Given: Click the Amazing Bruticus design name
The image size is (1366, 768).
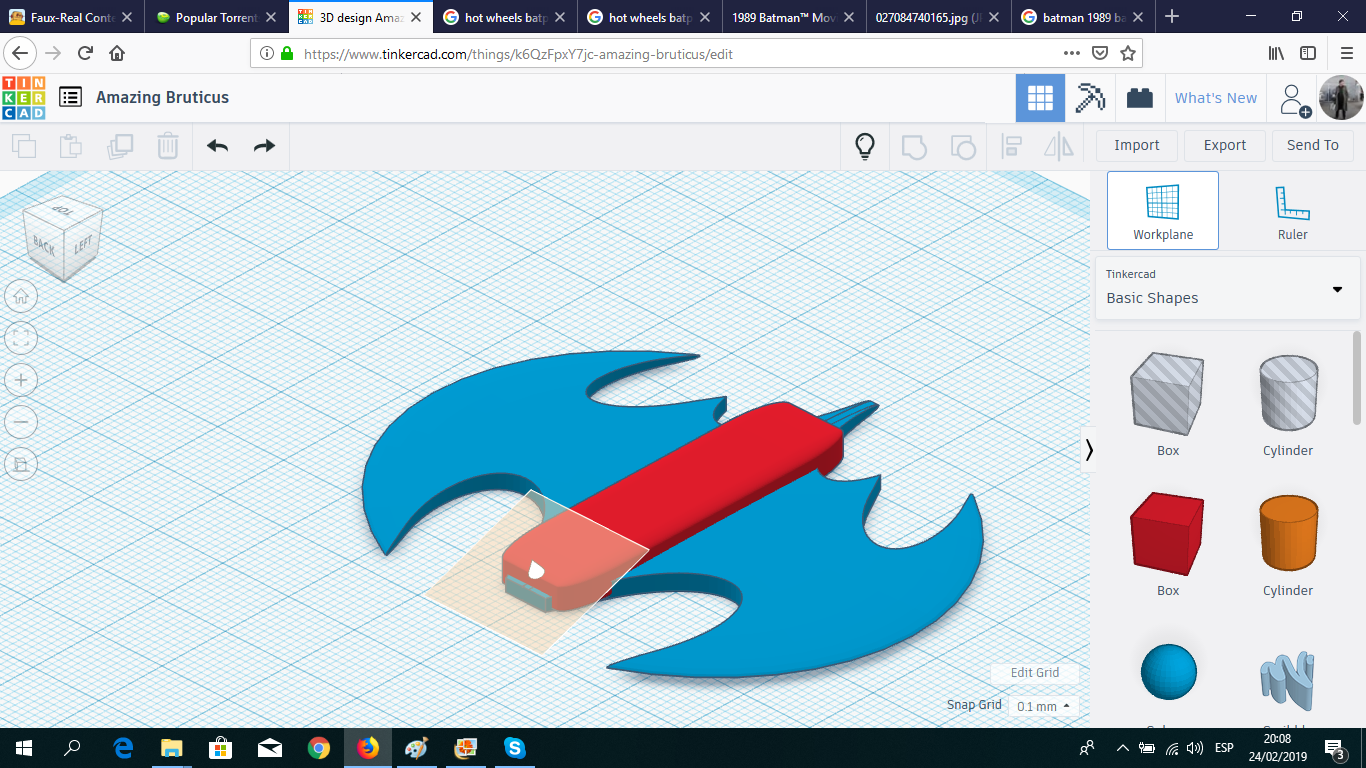Looking at the screenshot, I should click(163, 97).
